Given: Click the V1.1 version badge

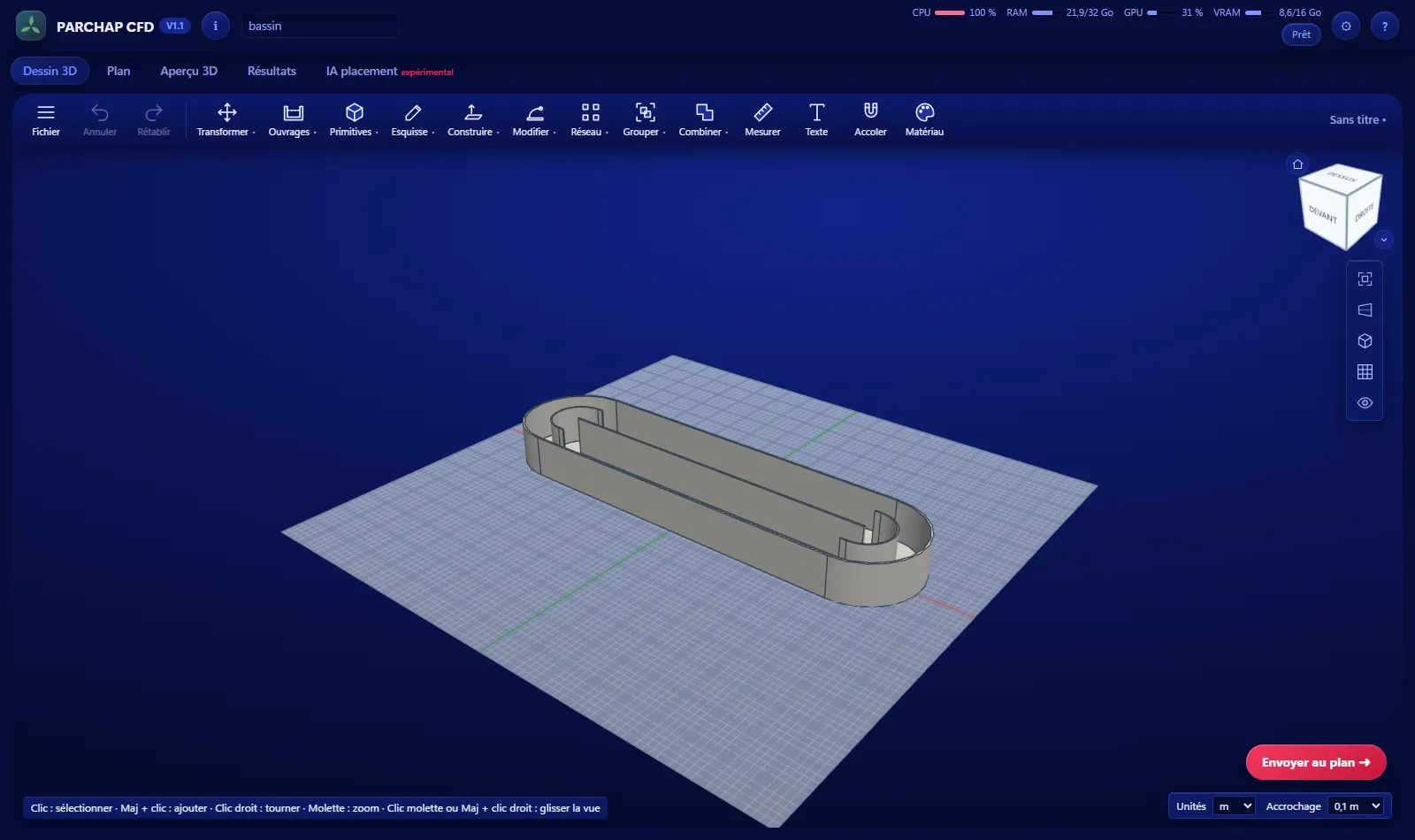Looking at the screenshot, I should point(175,26).
